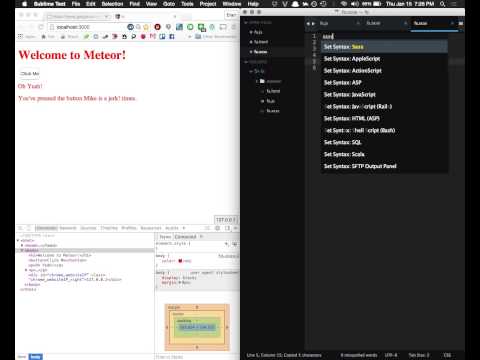
Task: Open the Apps grid shortcut in bookmarks bar
Action: (x=21, y=36)
